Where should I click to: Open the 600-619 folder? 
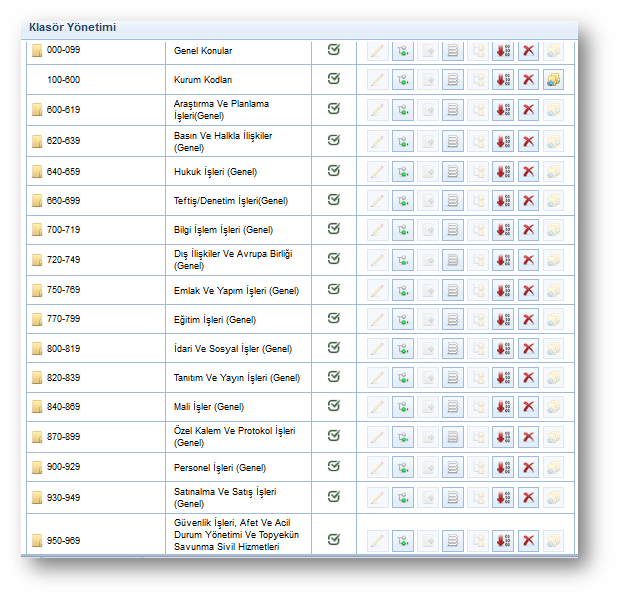click(61, 110)
